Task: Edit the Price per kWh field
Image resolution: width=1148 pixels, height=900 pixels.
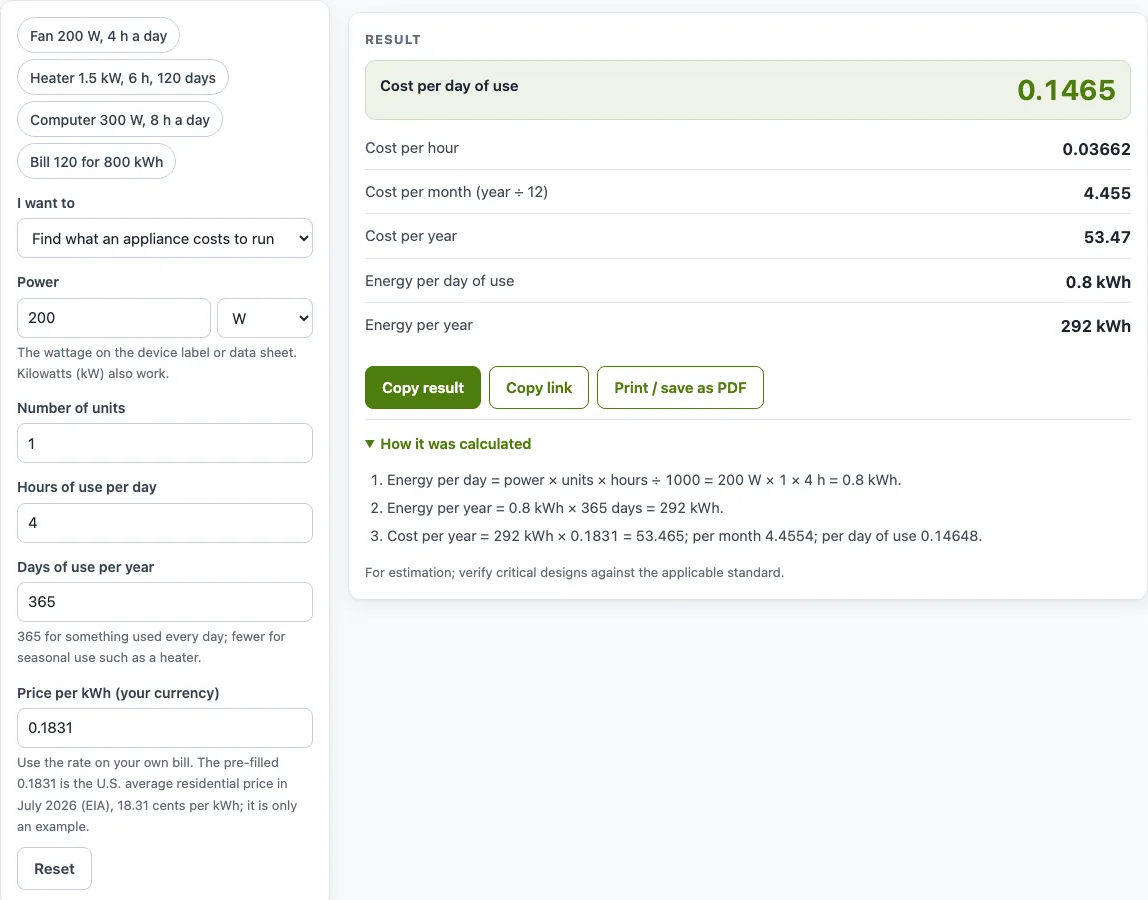Action: click(165, 728)
